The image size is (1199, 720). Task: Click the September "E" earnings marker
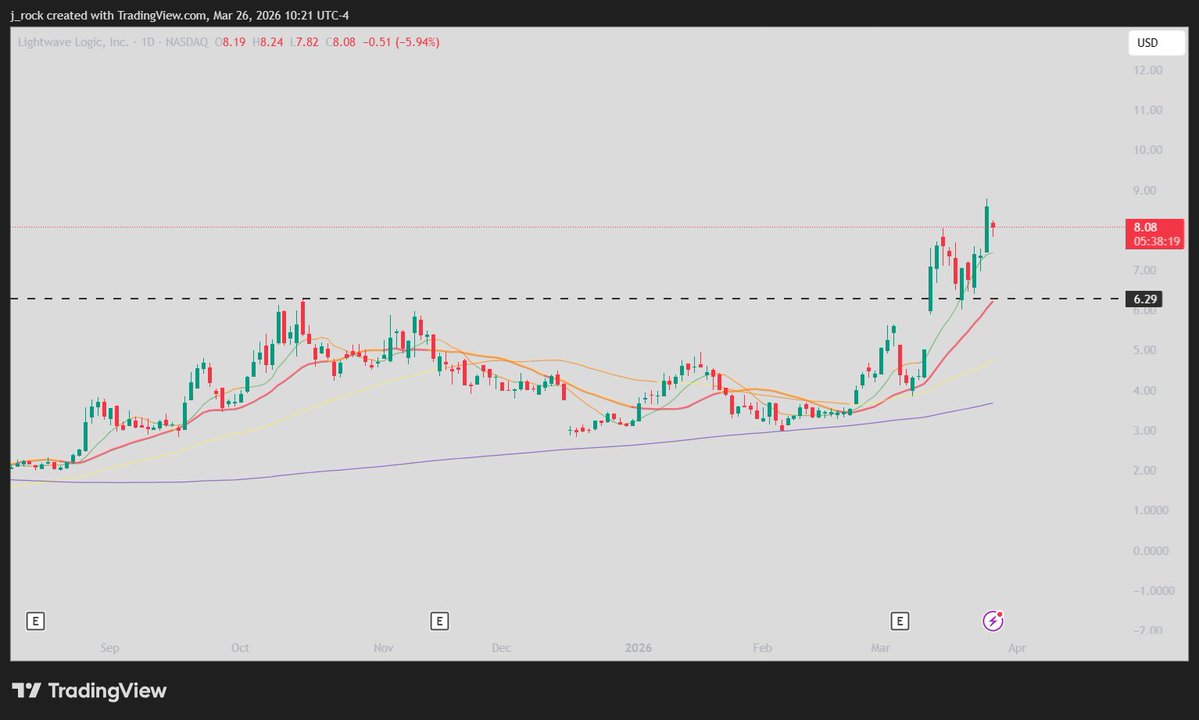tap(35, 621)
